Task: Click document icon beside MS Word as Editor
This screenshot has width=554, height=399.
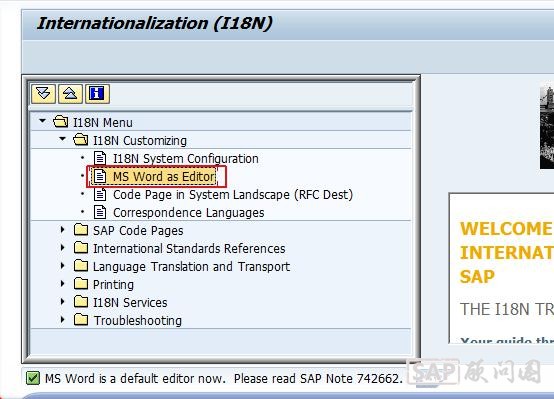Action: point(100,176)
